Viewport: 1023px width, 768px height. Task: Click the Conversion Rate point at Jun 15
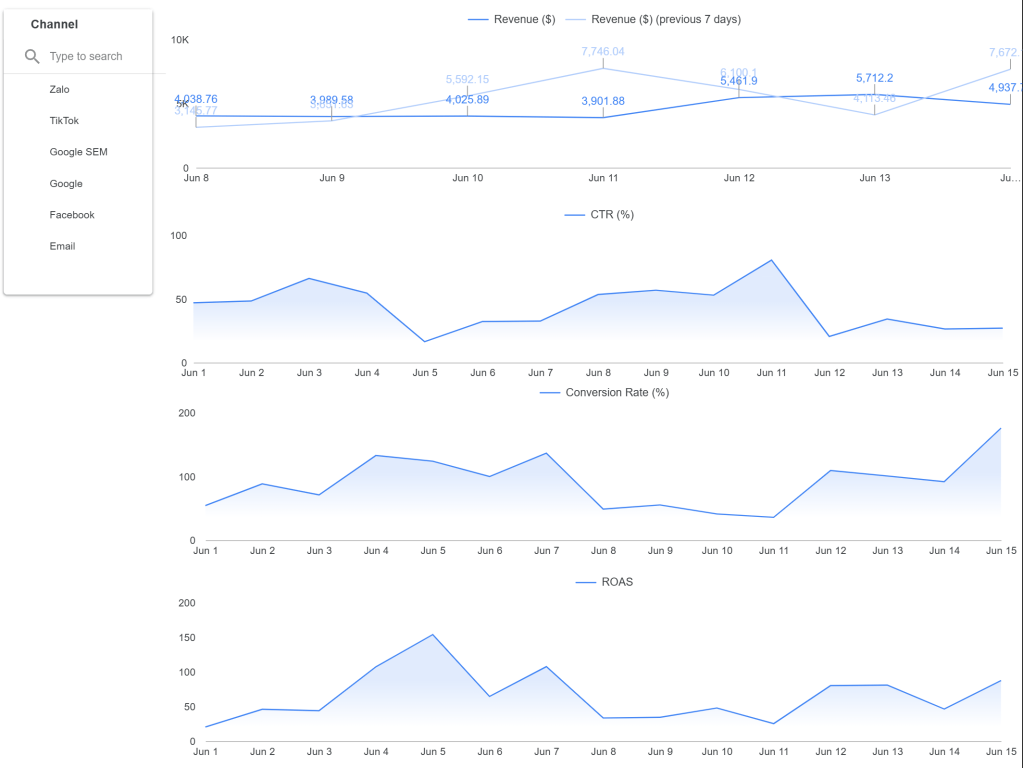pos(1000,428)
